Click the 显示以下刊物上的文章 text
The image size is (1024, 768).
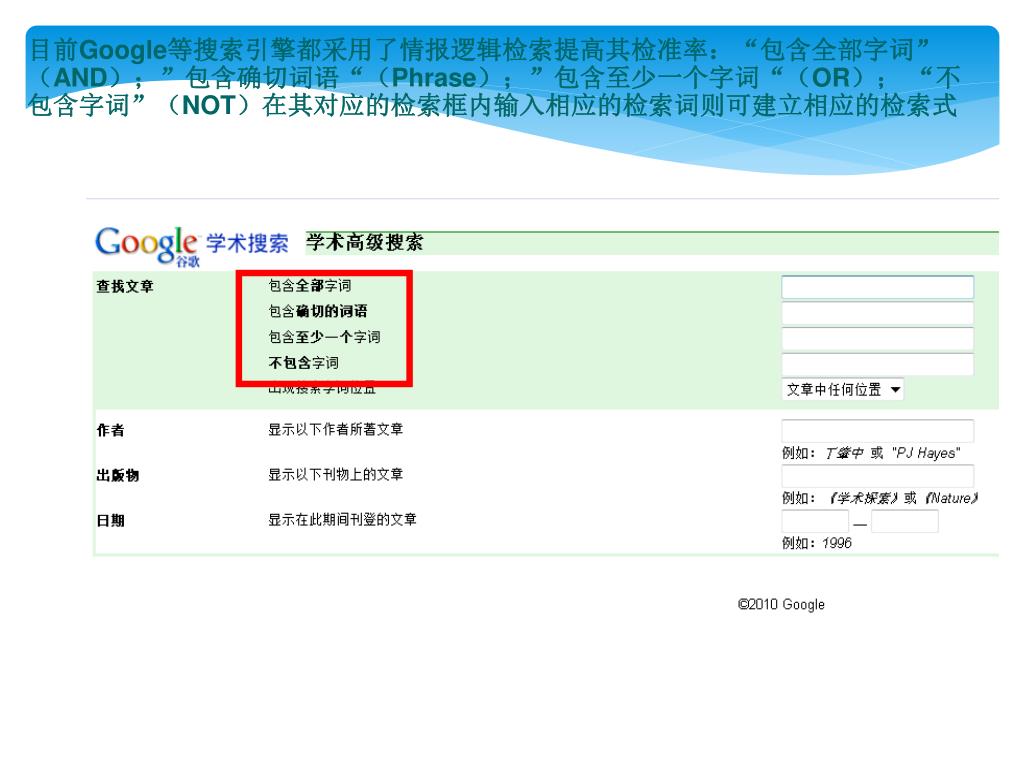pos(335,474)
